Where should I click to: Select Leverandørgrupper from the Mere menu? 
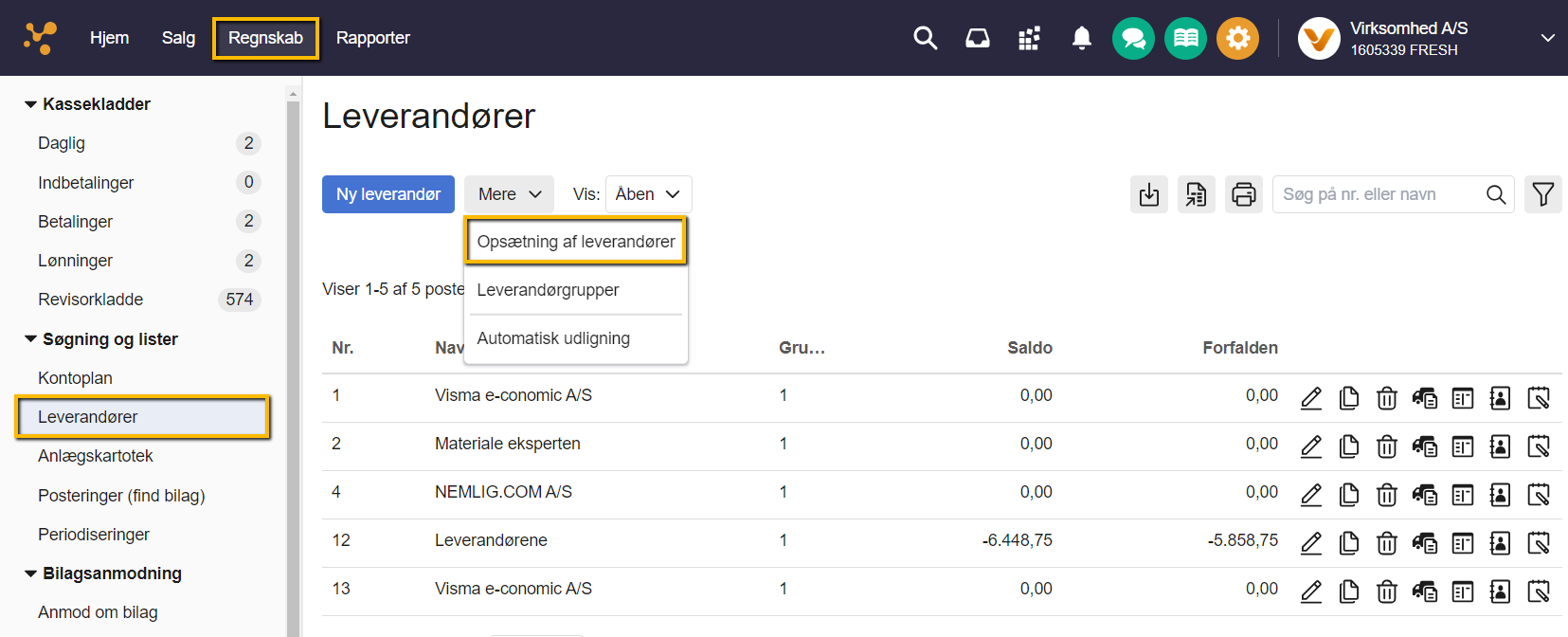click(548, 290)
